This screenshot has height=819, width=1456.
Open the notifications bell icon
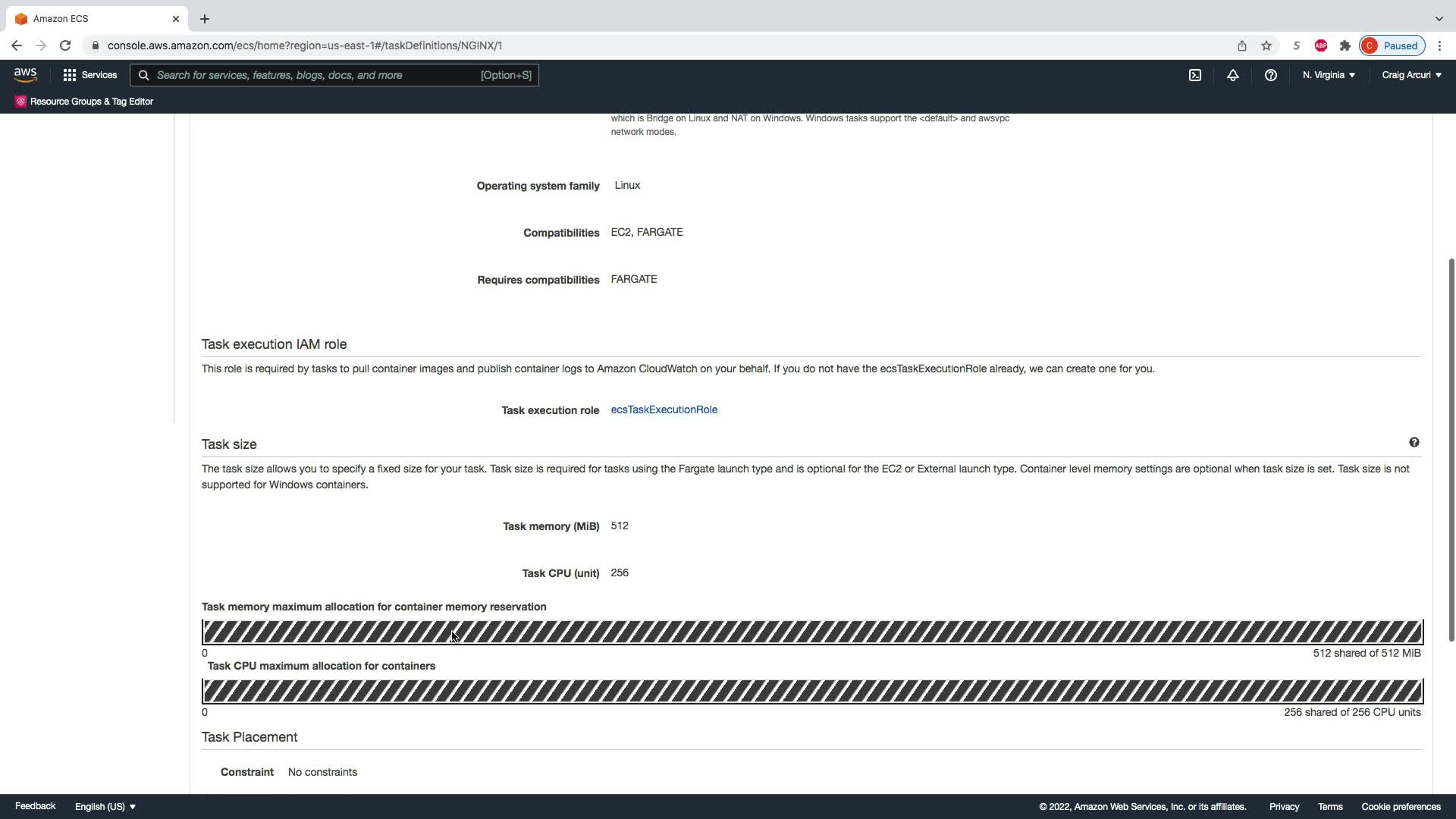point(1233,75)
